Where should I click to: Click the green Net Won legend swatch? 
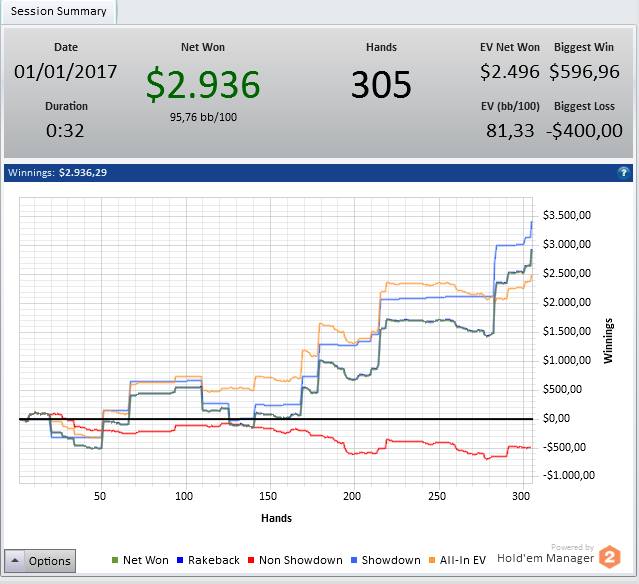point(116,561)
